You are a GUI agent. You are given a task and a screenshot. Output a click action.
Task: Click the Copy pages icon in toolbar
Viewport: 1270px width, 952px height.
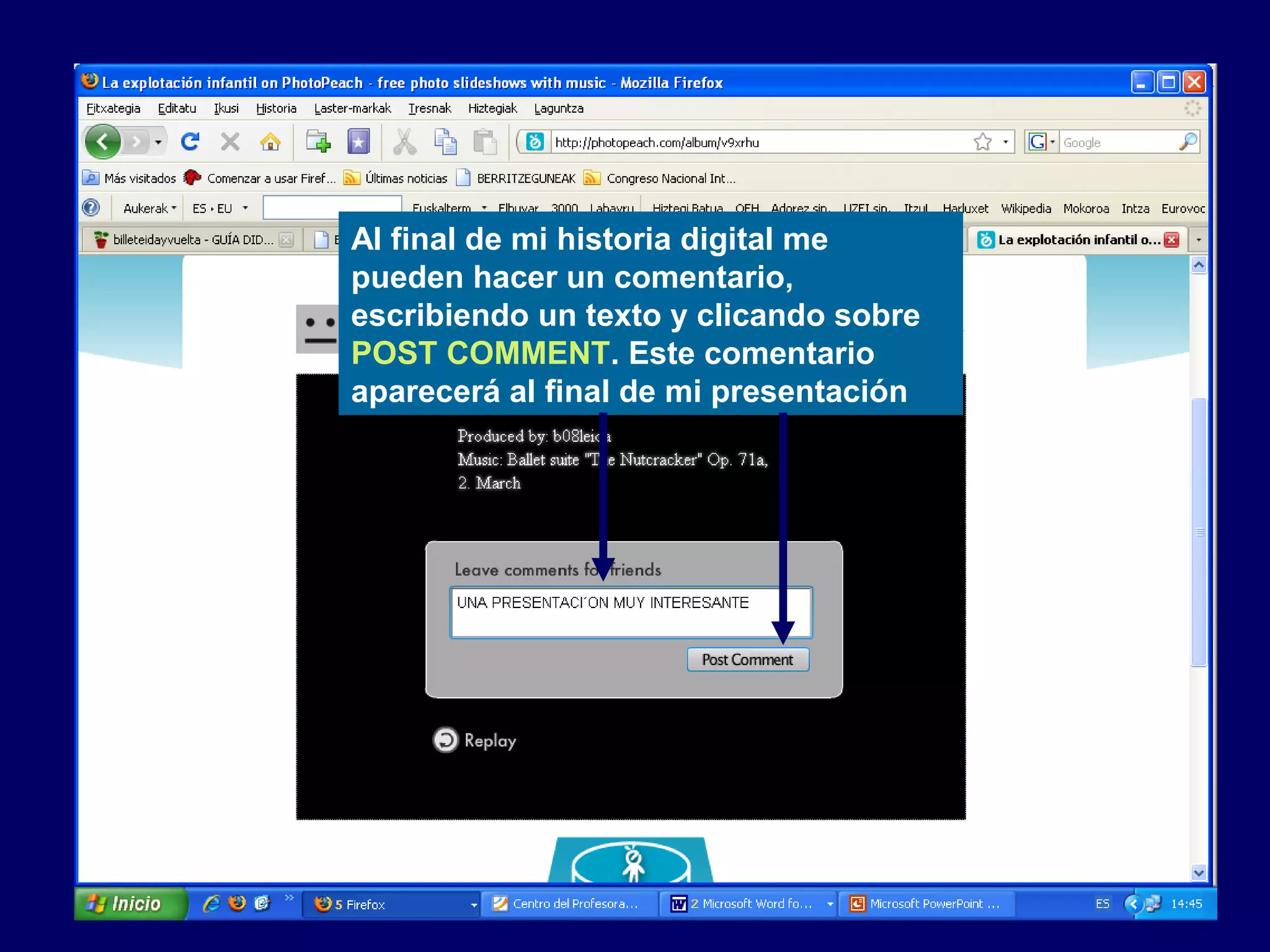point(445,142)
